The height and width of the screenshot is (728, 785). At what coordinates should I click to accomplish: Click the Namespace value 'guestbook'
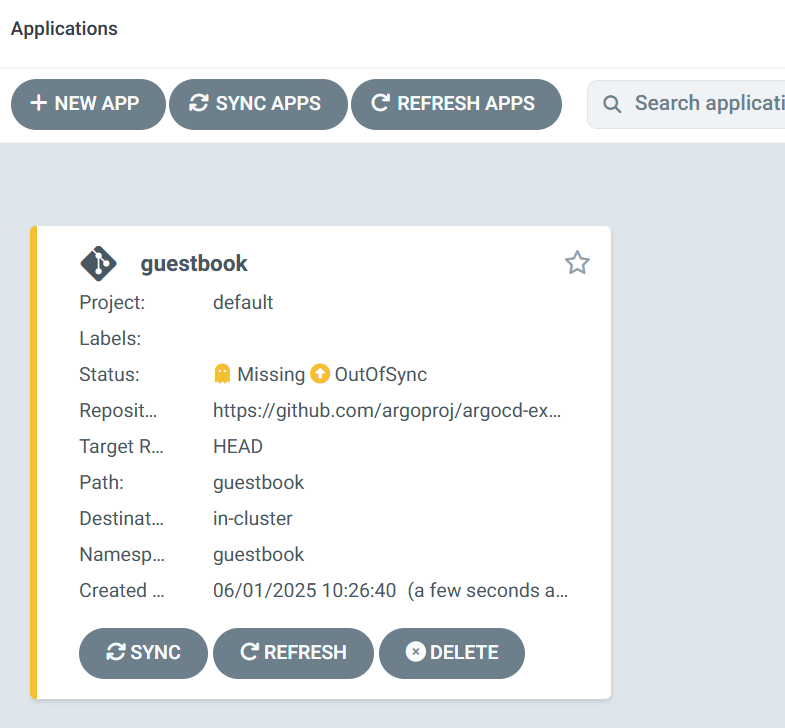[258, 555]
